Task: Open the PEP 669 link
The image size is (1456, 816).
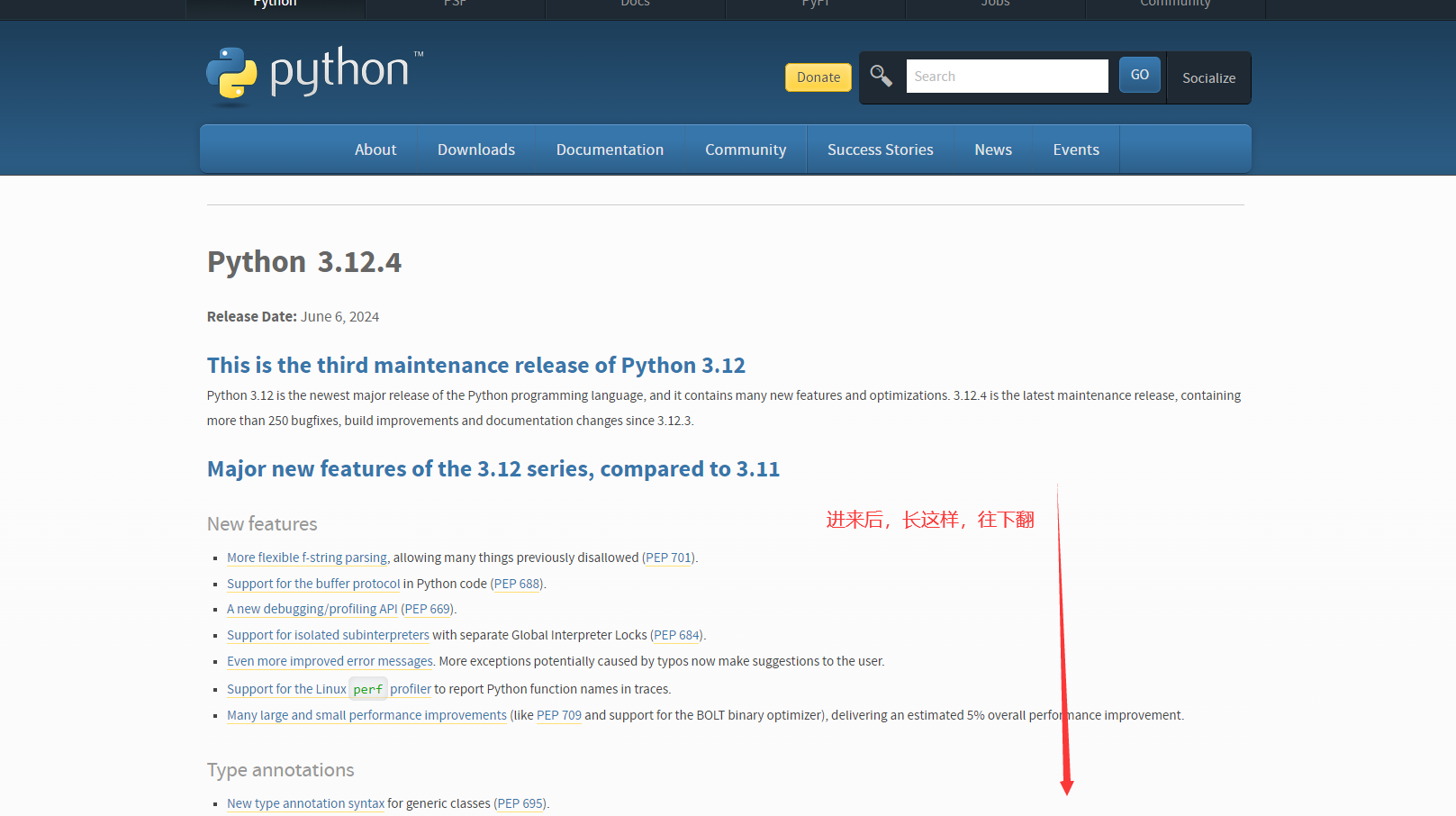Action: tap(428, 609)
